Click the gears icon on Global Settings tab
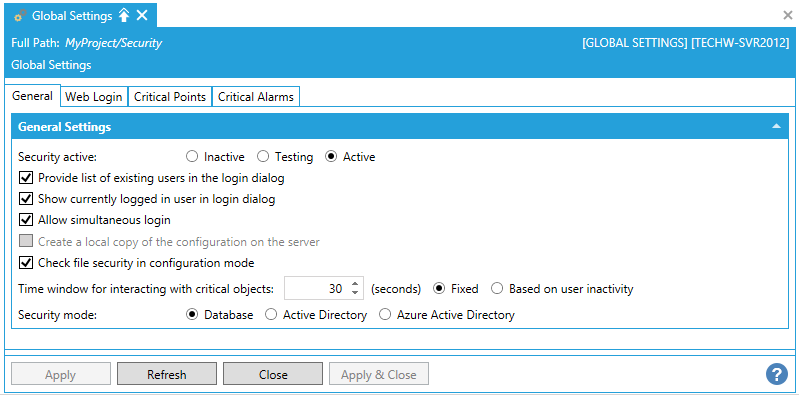The image size is (799, 397). click(x=20, y=16)
